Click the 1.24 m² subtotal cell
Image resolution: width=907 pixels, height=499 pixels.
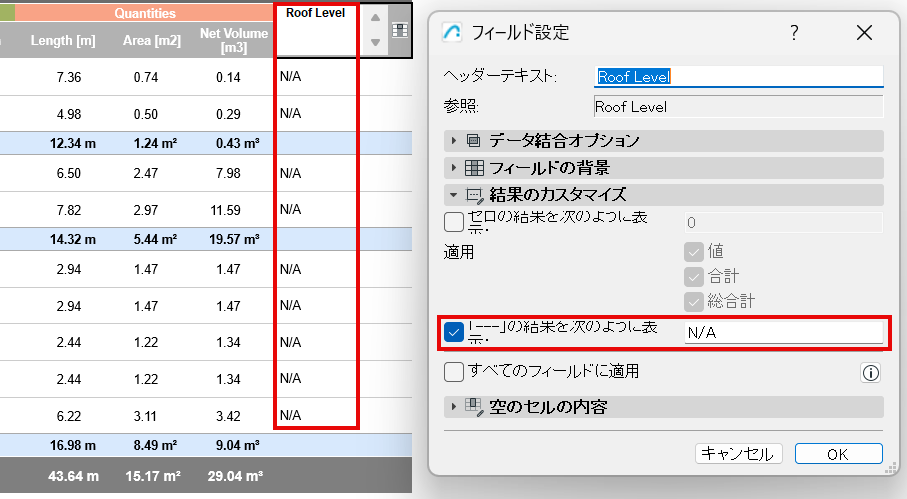coord(155,143)
